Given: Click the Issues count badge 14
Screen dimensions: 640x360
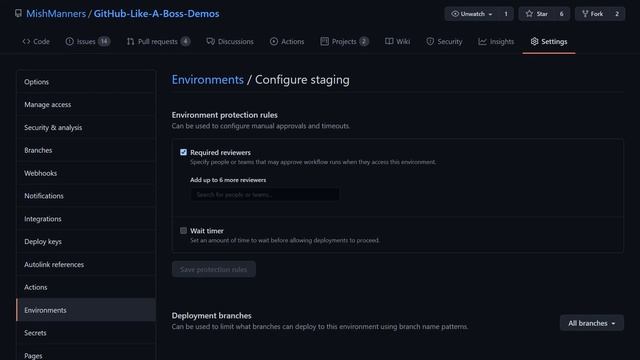Looking at the screenshot, I should click(104, 42).
